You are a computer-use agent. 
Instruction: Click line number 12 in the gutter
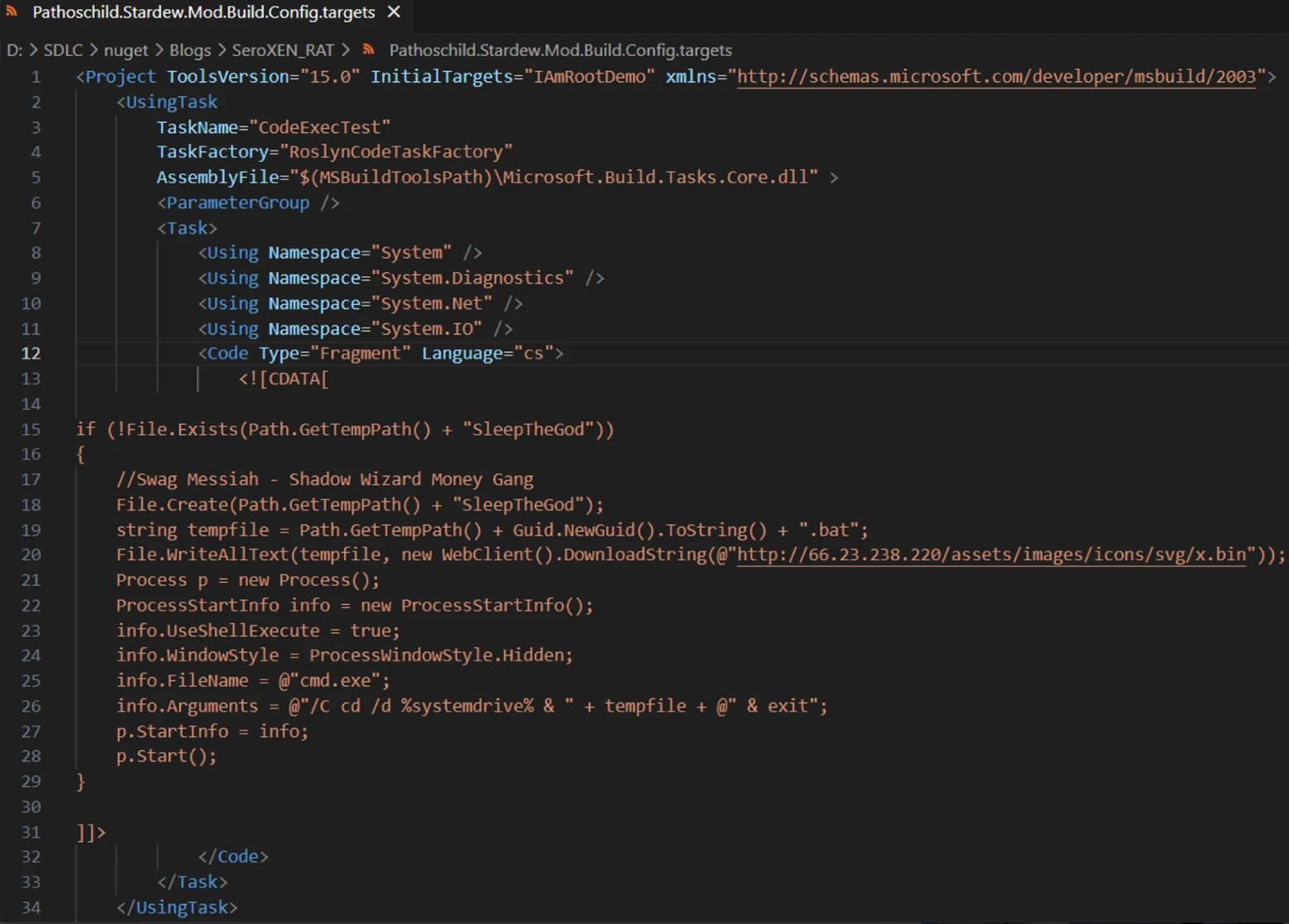pyautogui.click(x=31, y=353)
